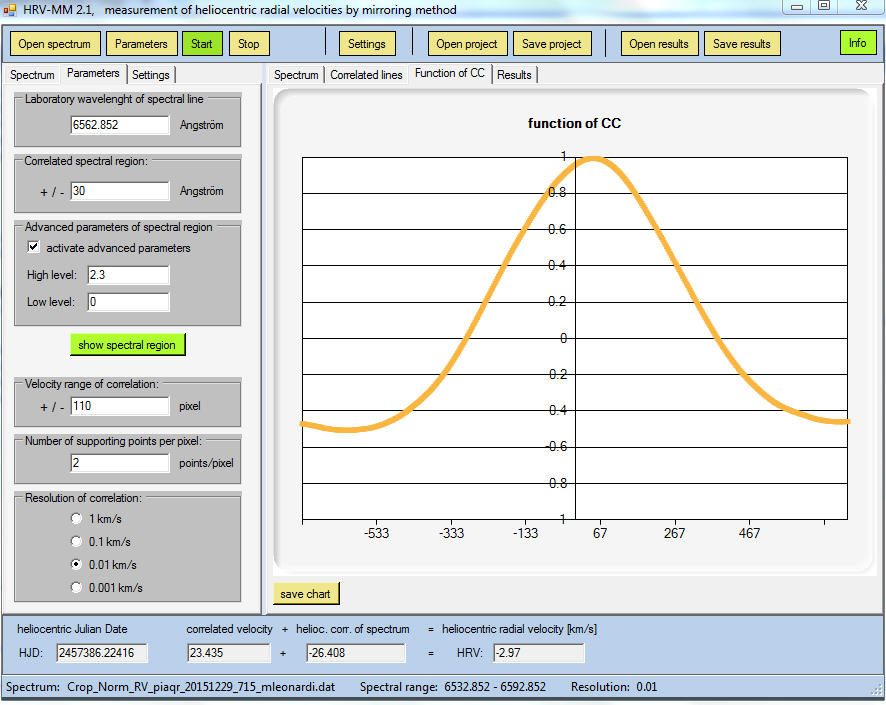
Task: Click the show spectral region button
Action: click(127, 345)
